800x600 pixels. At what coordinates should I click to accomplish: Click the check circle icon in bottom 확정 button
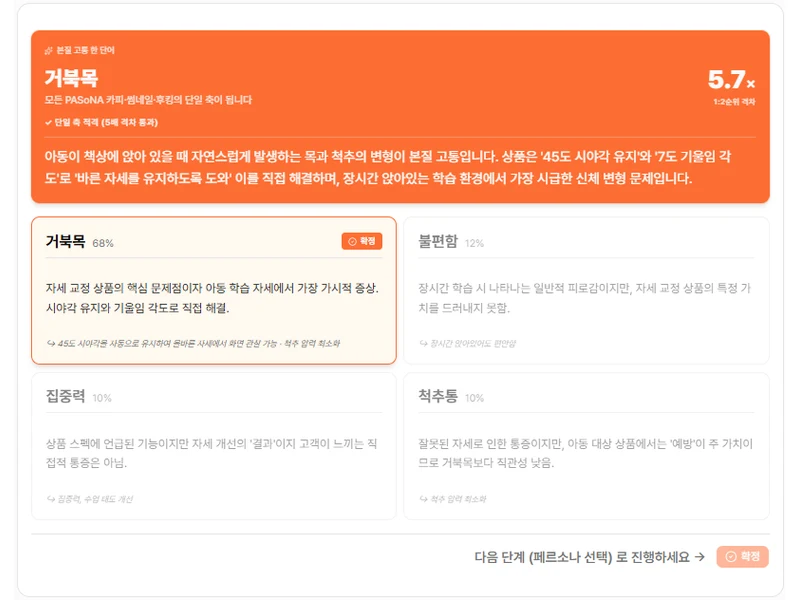click(731, 557)
